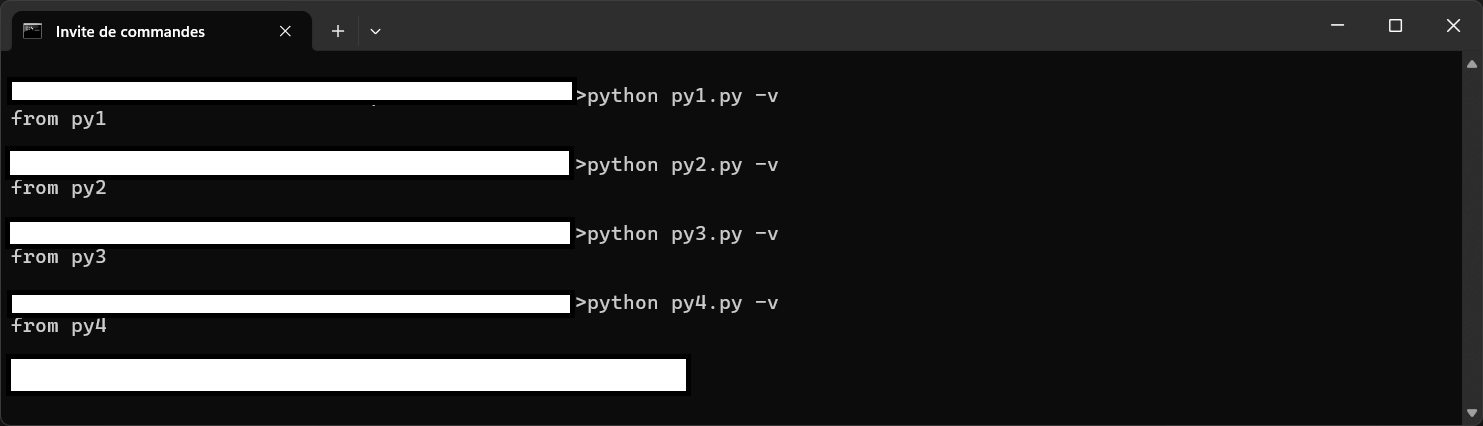
Task: Click the 'from py2' output line
Action: pos(58,188)
